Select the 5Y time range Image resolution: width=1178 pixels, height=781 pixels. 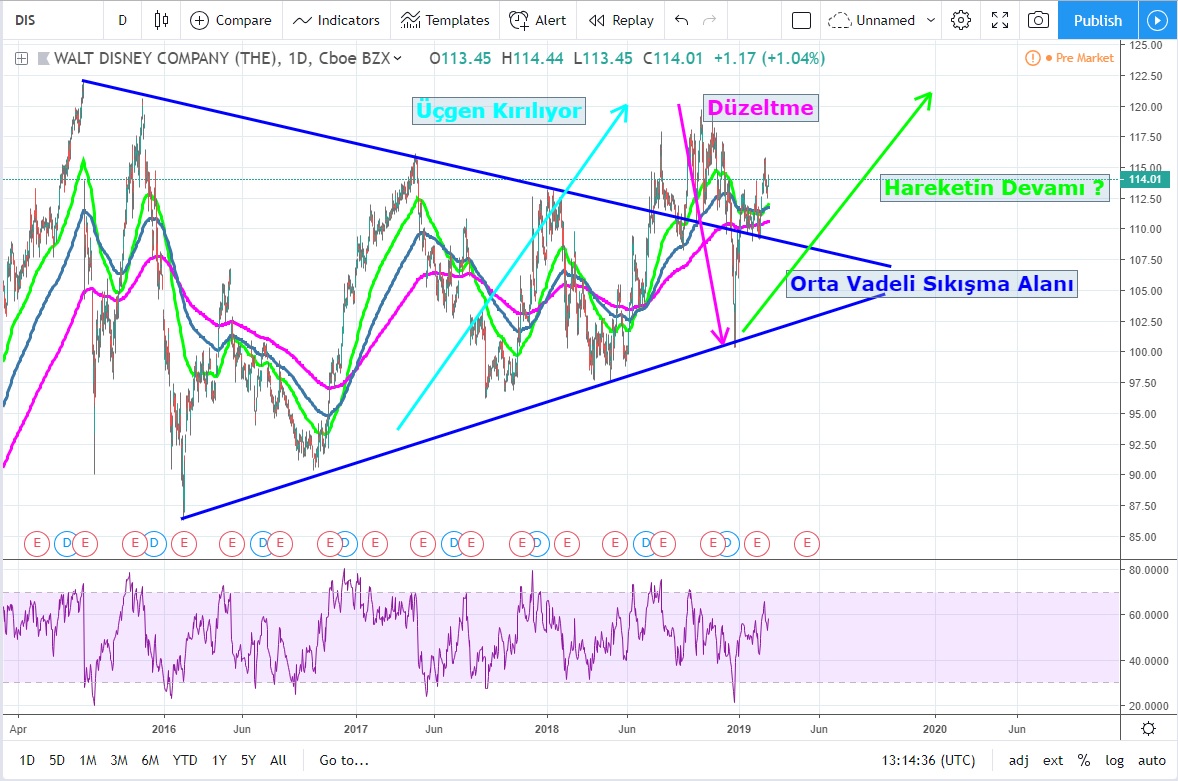[249, 760]
